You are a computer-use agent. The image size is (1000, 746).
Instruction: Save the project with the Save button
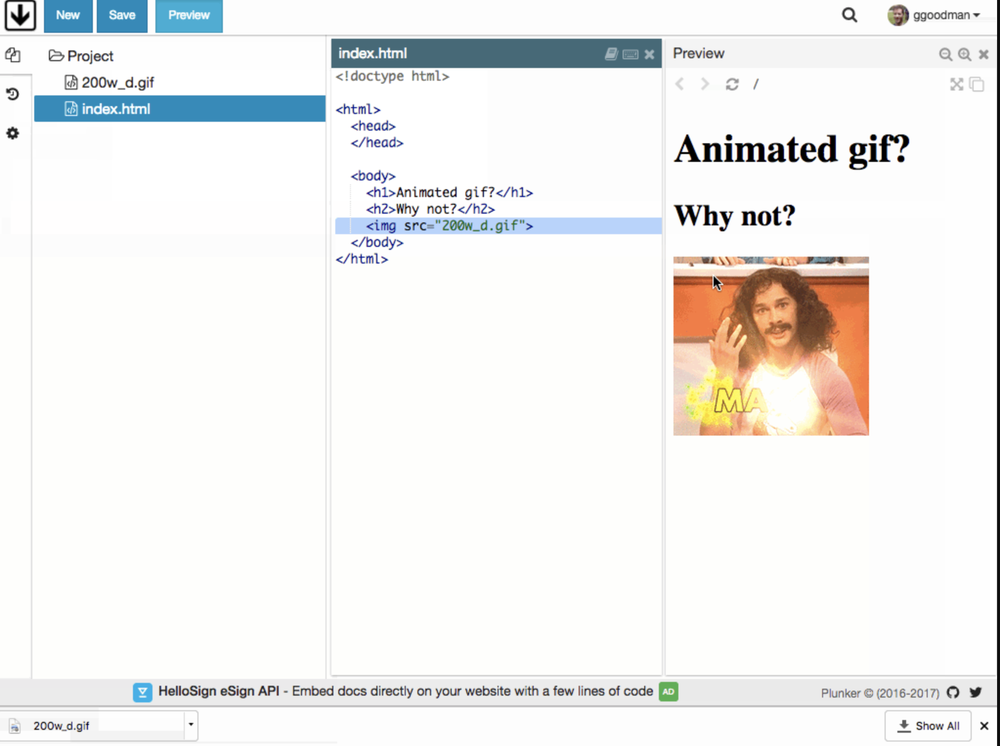(122, 16)
